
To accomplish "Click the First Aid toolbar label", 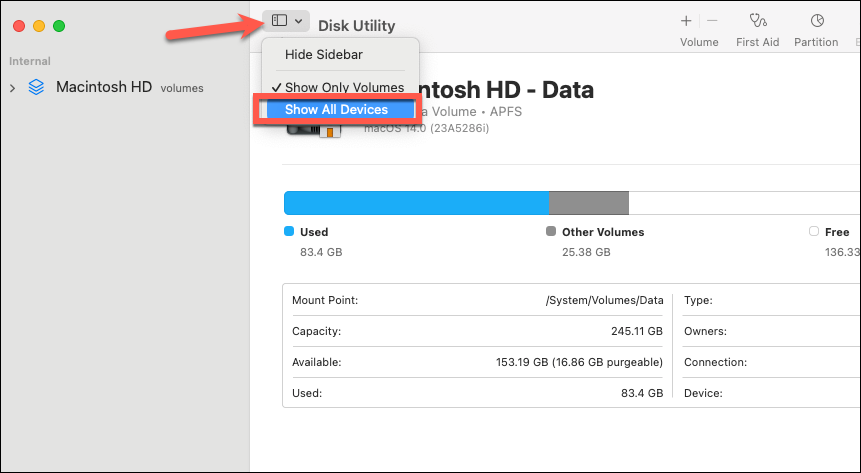I will pos(757,42).
